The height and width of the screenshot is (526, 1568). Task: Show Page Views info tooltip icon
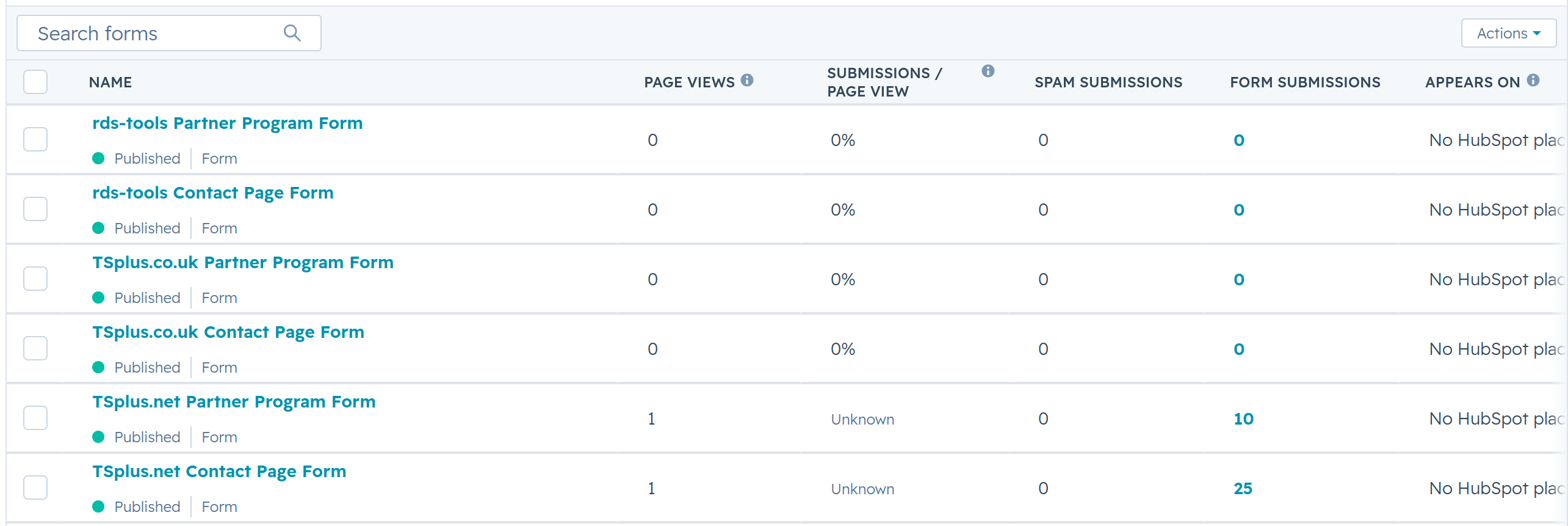[x=747, y=80]
